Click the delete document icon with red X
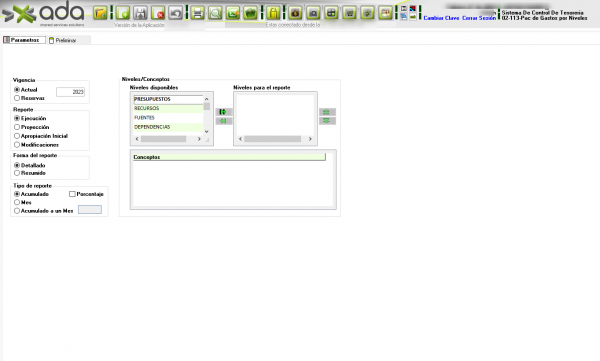Screen dimensions: 600x361 pos(158,13)
